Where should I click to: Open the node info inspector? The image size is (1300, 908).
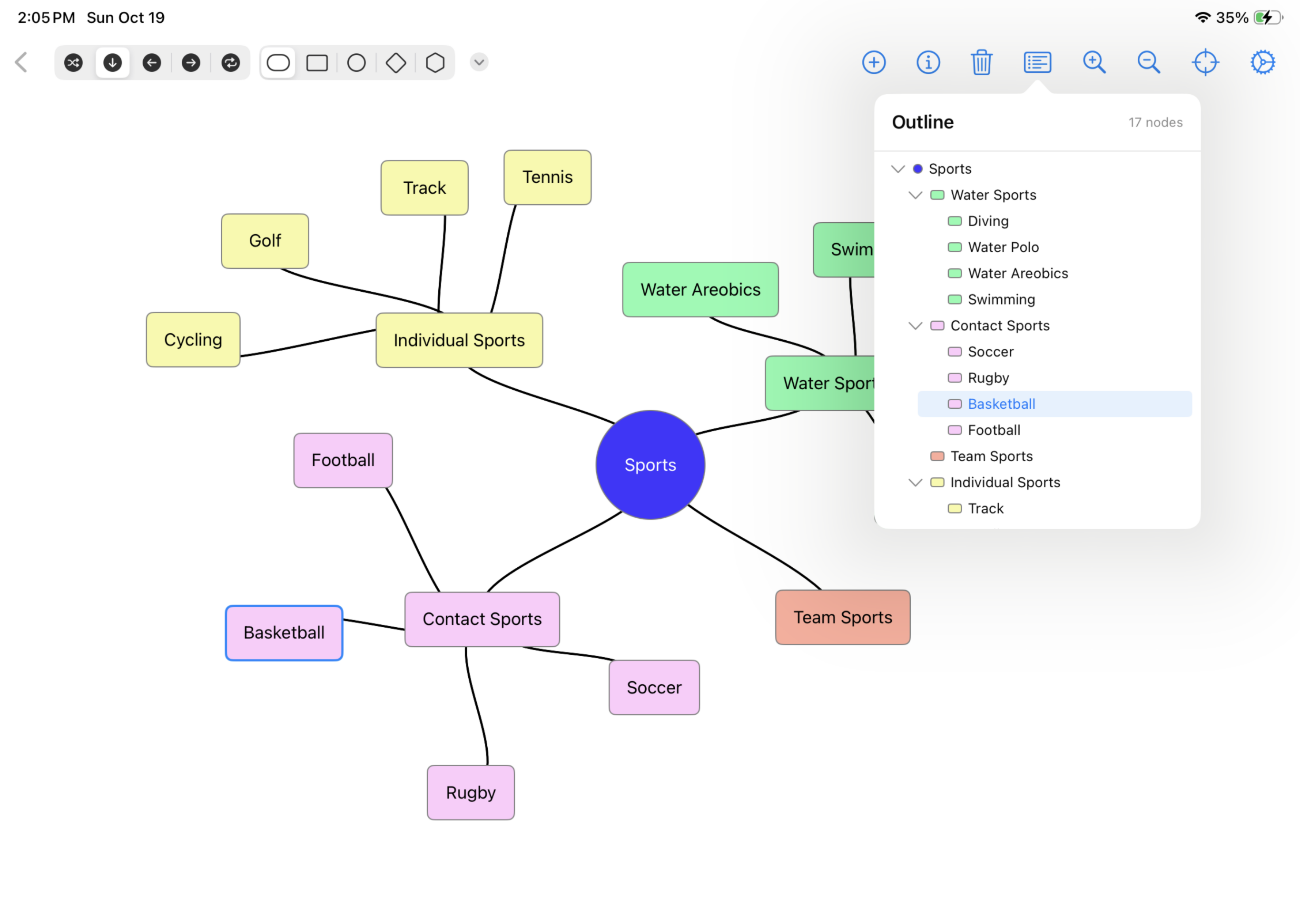pos(928,62)
